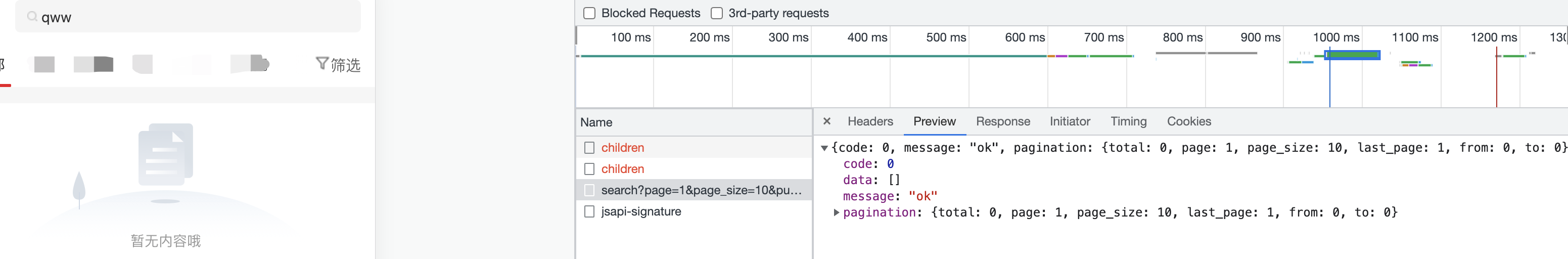Collapse the root JSON response object
The image size is (1568, 259).
[824, 148]
